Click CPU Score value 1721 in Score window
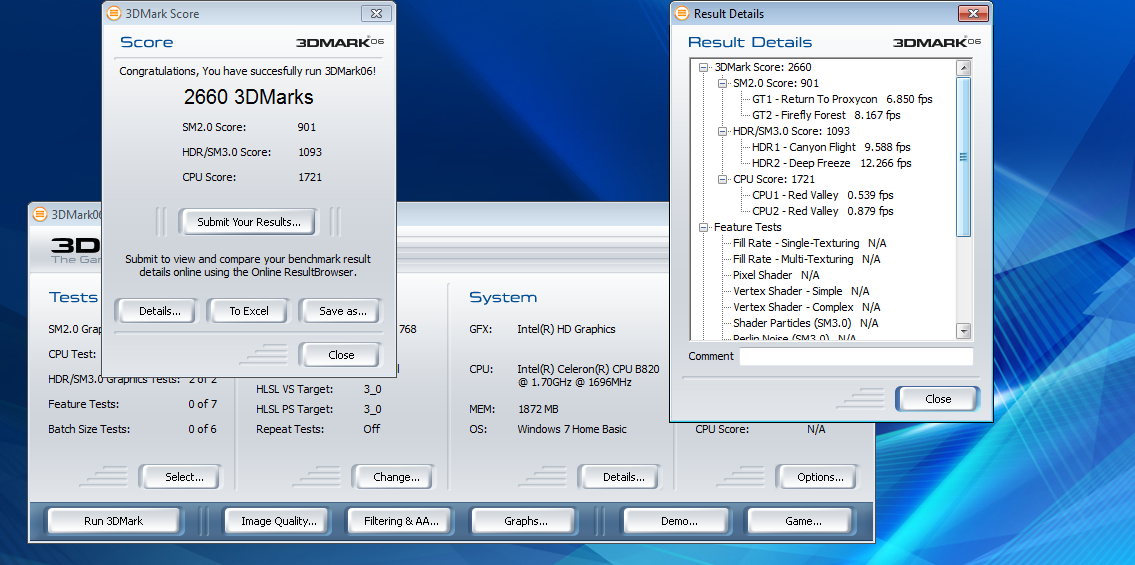1135x565 pixels. [x=310, y=177]
